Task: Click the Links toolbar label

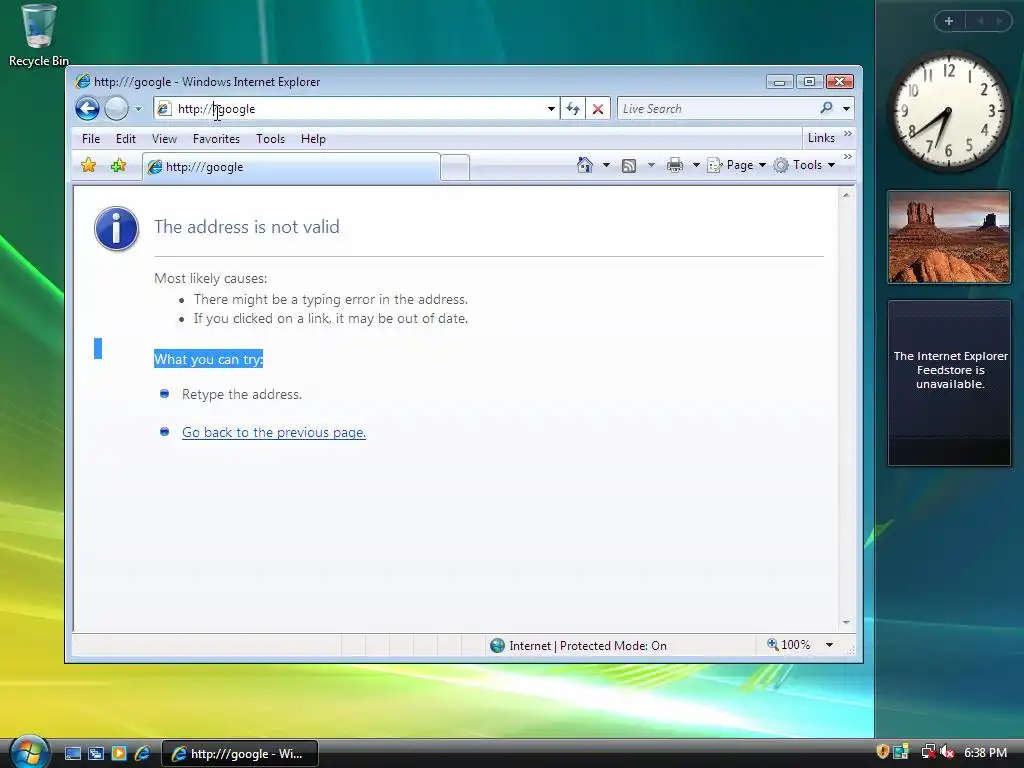Action: tap(821, 138)
